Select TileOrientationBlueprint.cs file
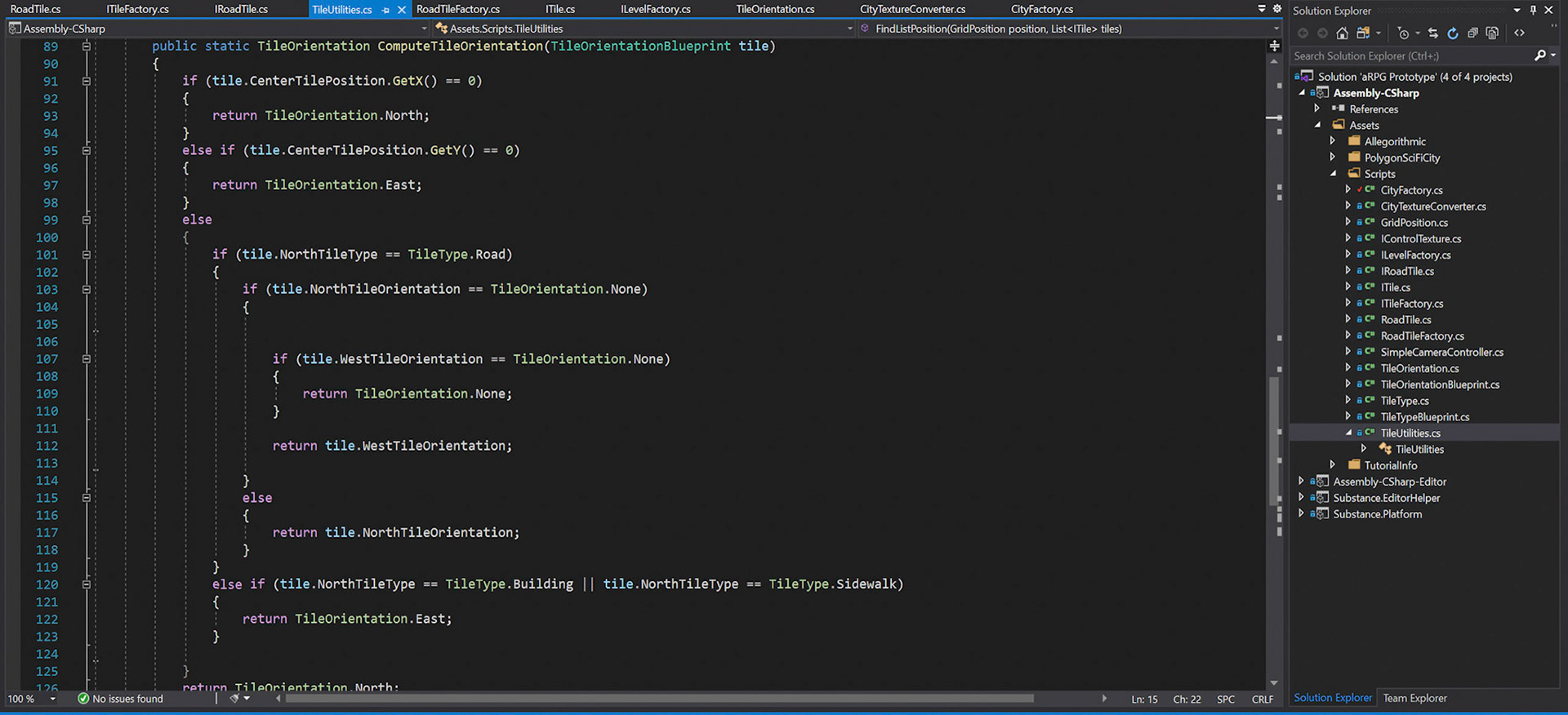 [1440, 384]
